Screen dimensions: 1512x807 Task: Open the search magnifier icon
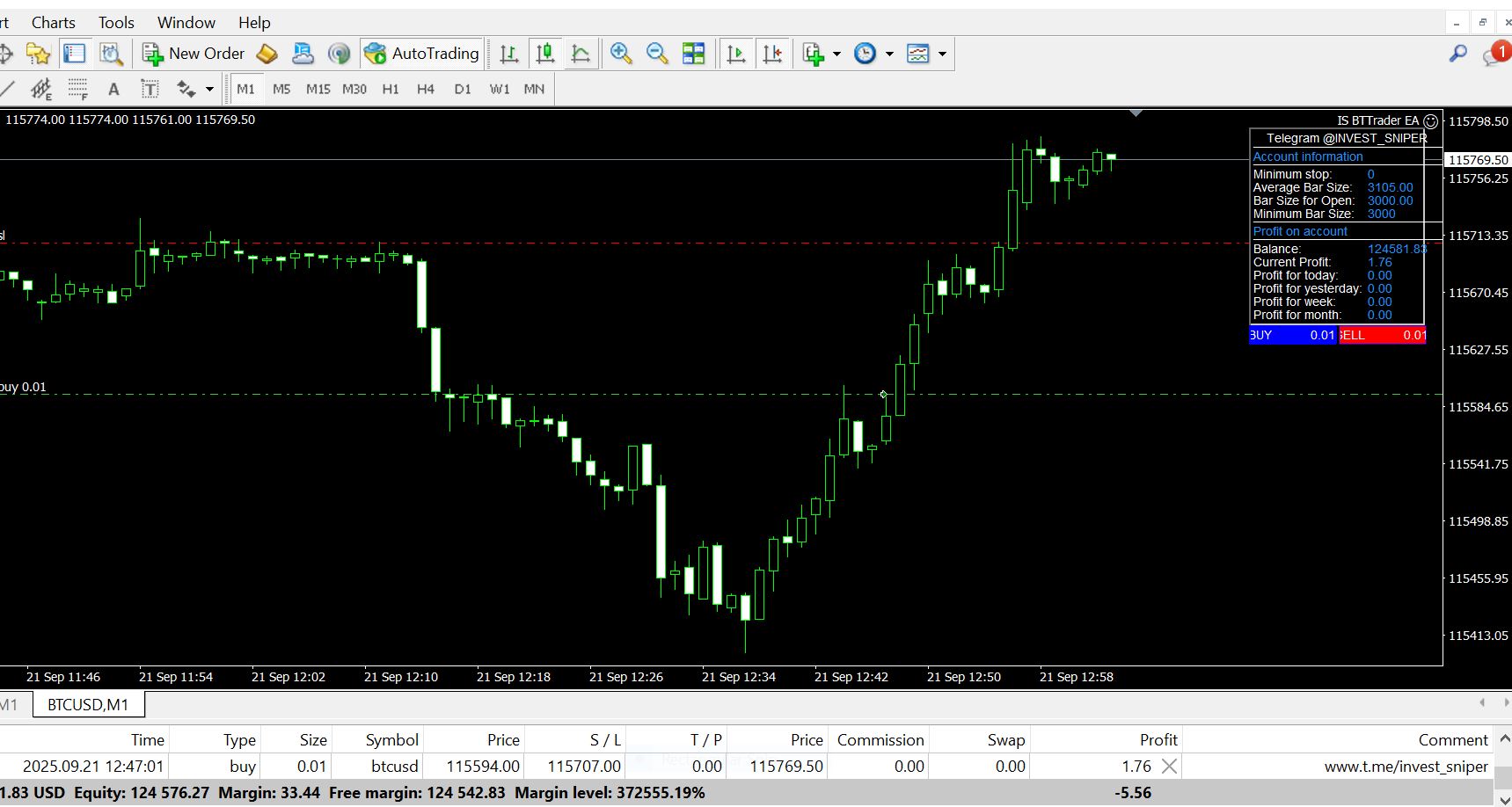pyautogui.click(x=1457, y=54)
